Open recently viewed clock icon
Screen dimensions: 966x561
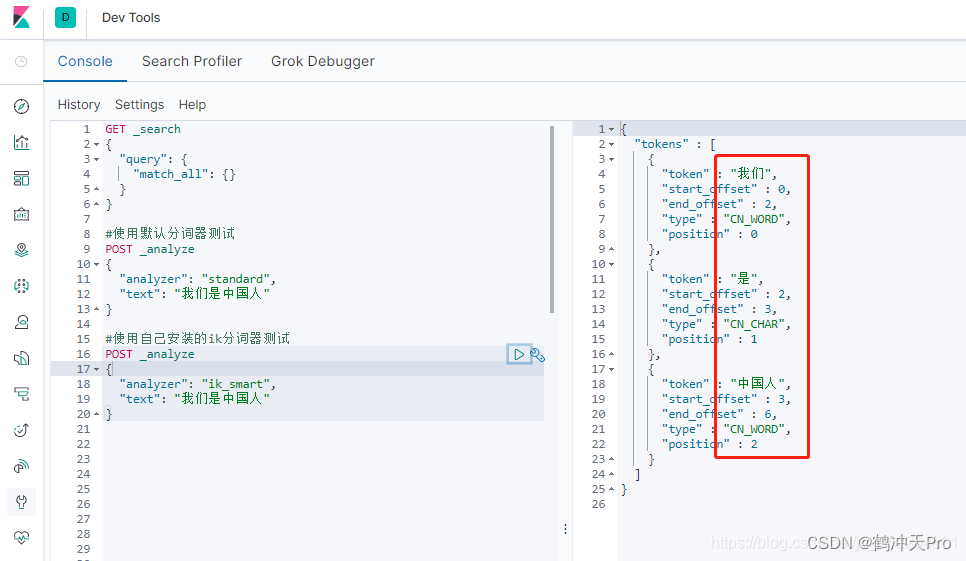click(21, 62)
